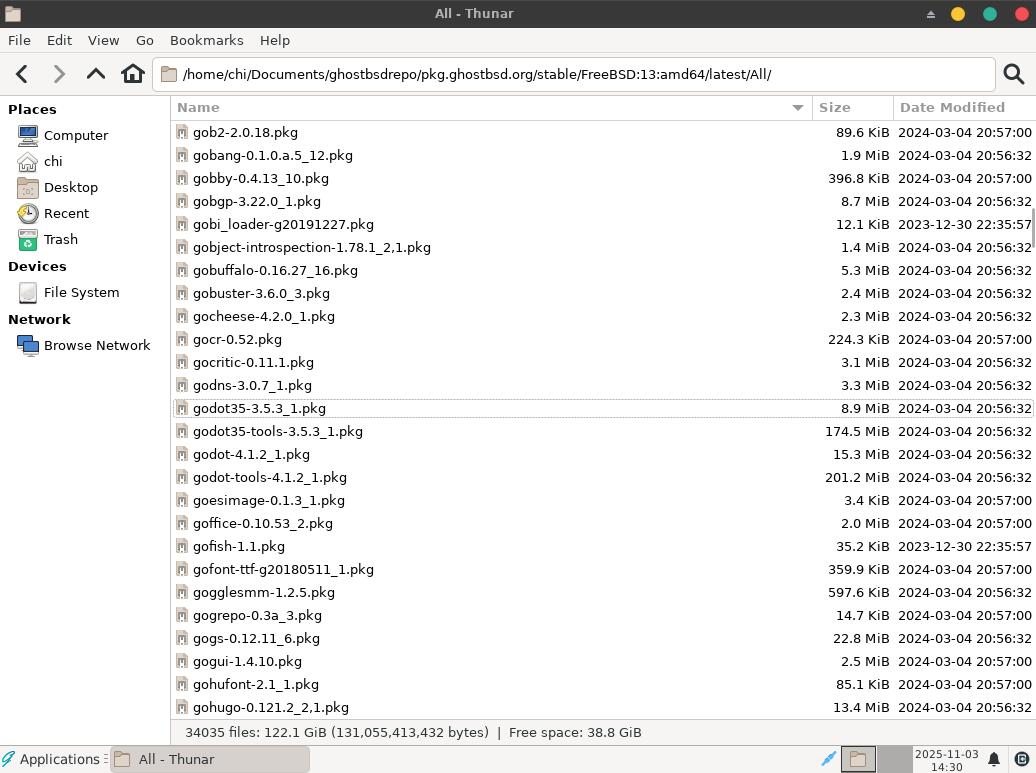
Task: Click the circular icon beside the tray bell
Action: pos(1021,759)
